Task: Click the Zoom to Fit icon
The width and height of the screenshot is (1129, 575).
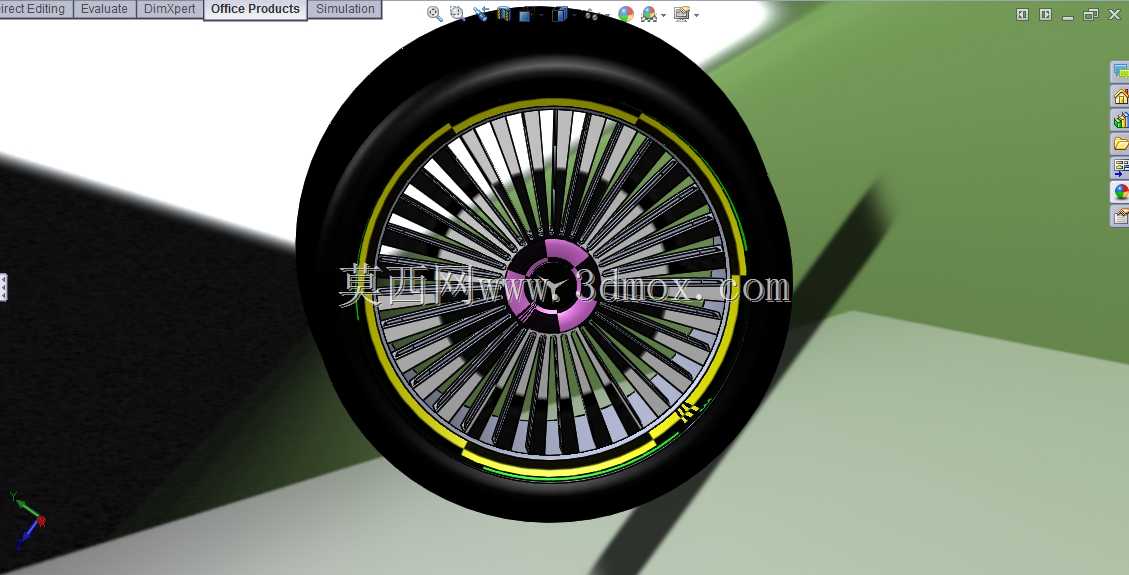Action: click(x=434, y=14)
